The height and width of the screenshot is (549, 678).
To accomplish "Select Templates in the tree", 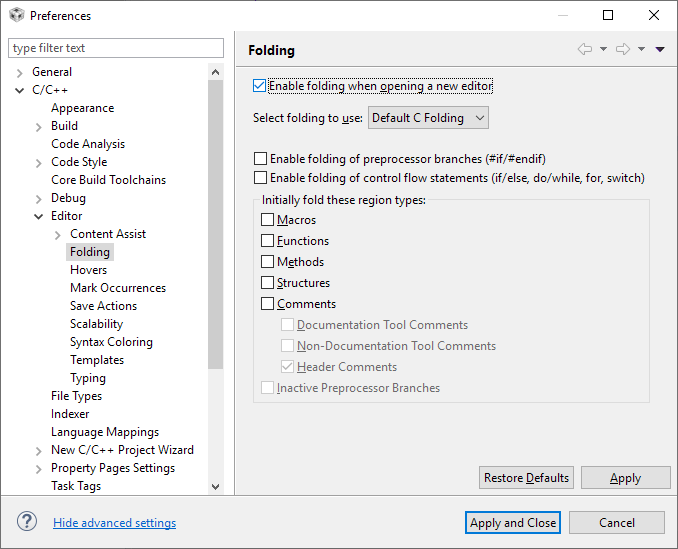I will 97,360.
